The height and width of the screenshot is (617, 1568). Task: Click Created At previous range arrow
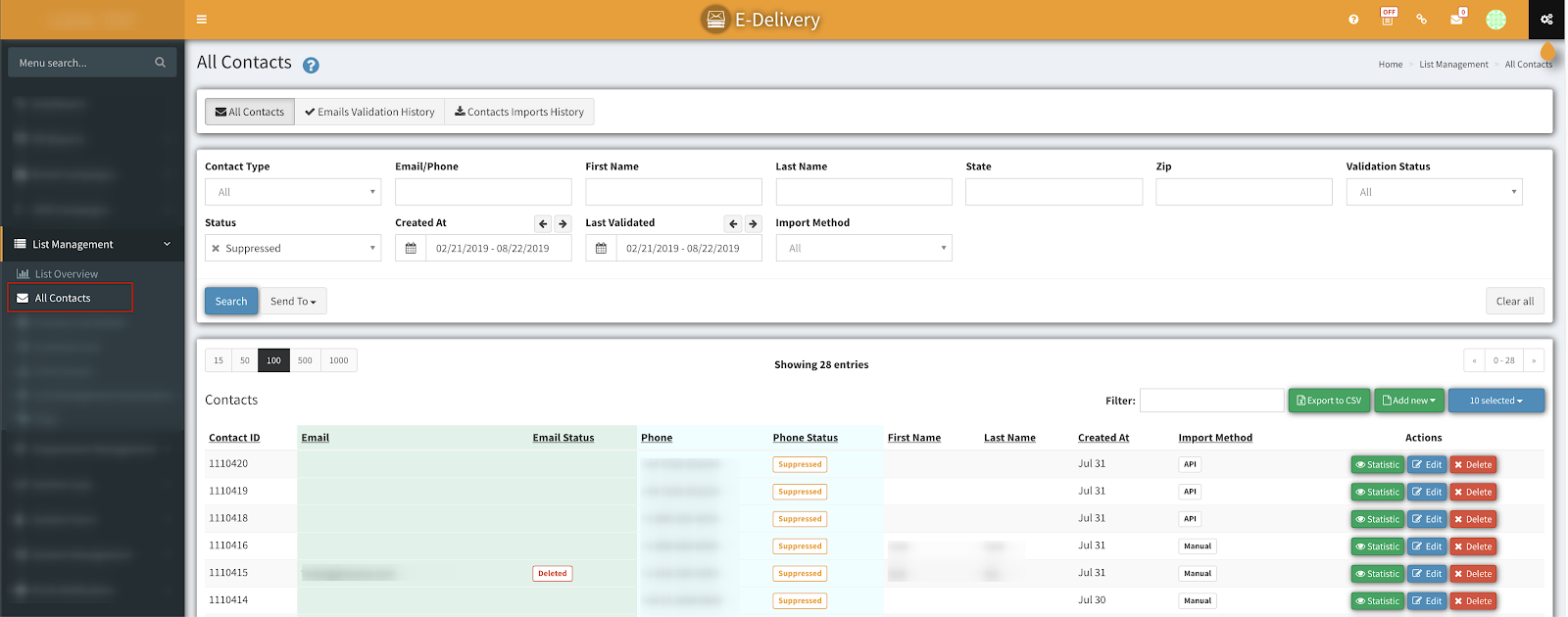(543, 223)
